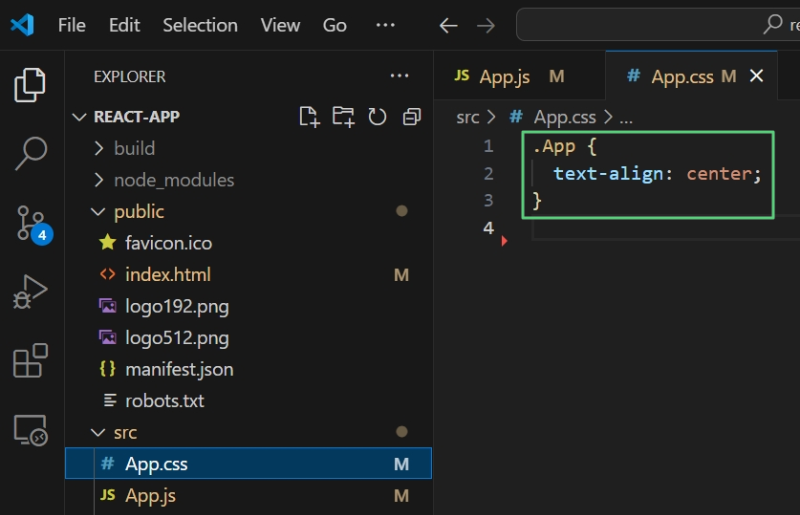Click line number 1 in the editor
Screen dimensions: 800x515
click(488, 146)
